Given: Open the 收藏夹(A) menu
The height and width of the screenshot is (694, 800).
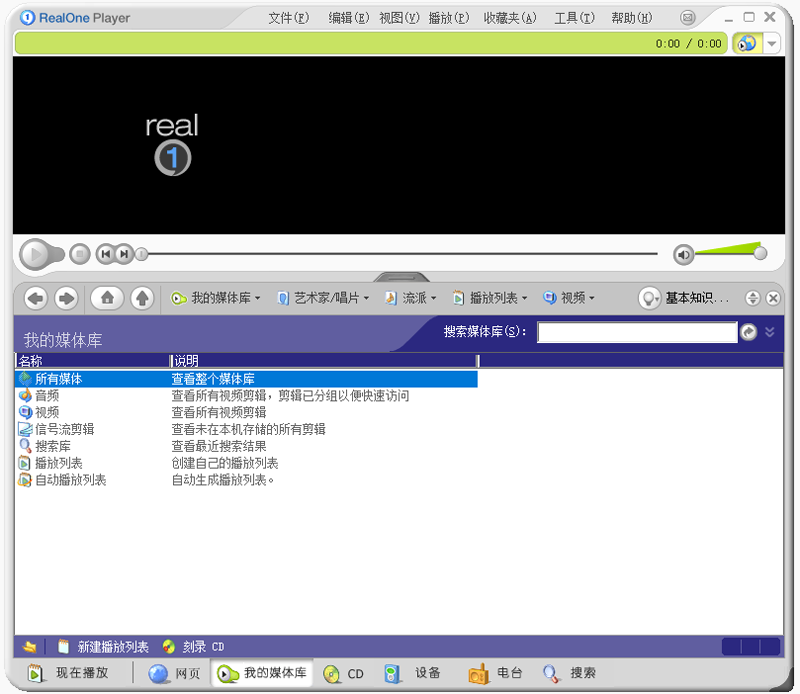Looking at the screenshot, I should (x=510, y=18).
